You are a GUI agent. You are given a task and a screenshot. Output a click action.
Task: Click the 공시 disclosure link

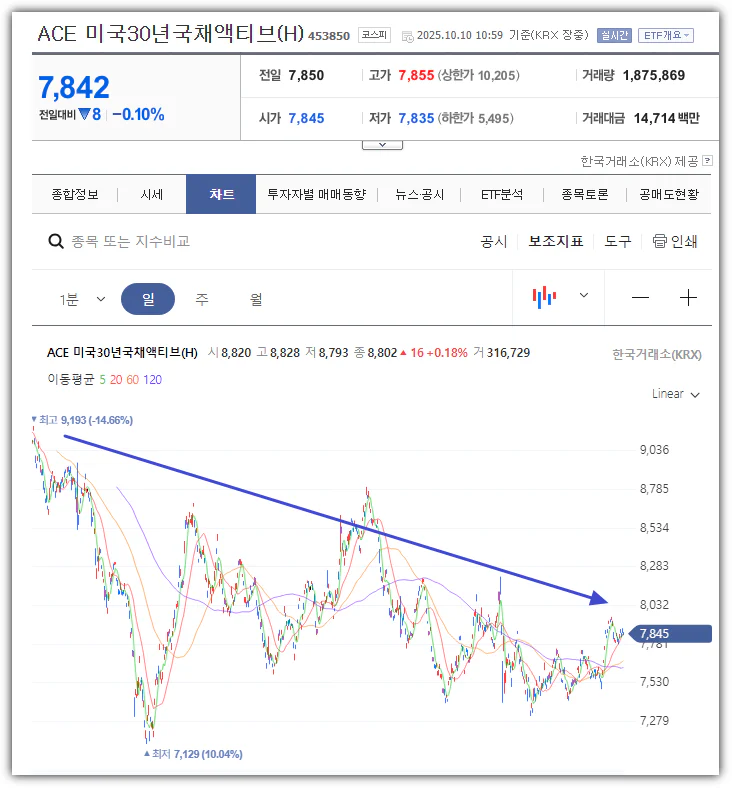coord(494,241)
